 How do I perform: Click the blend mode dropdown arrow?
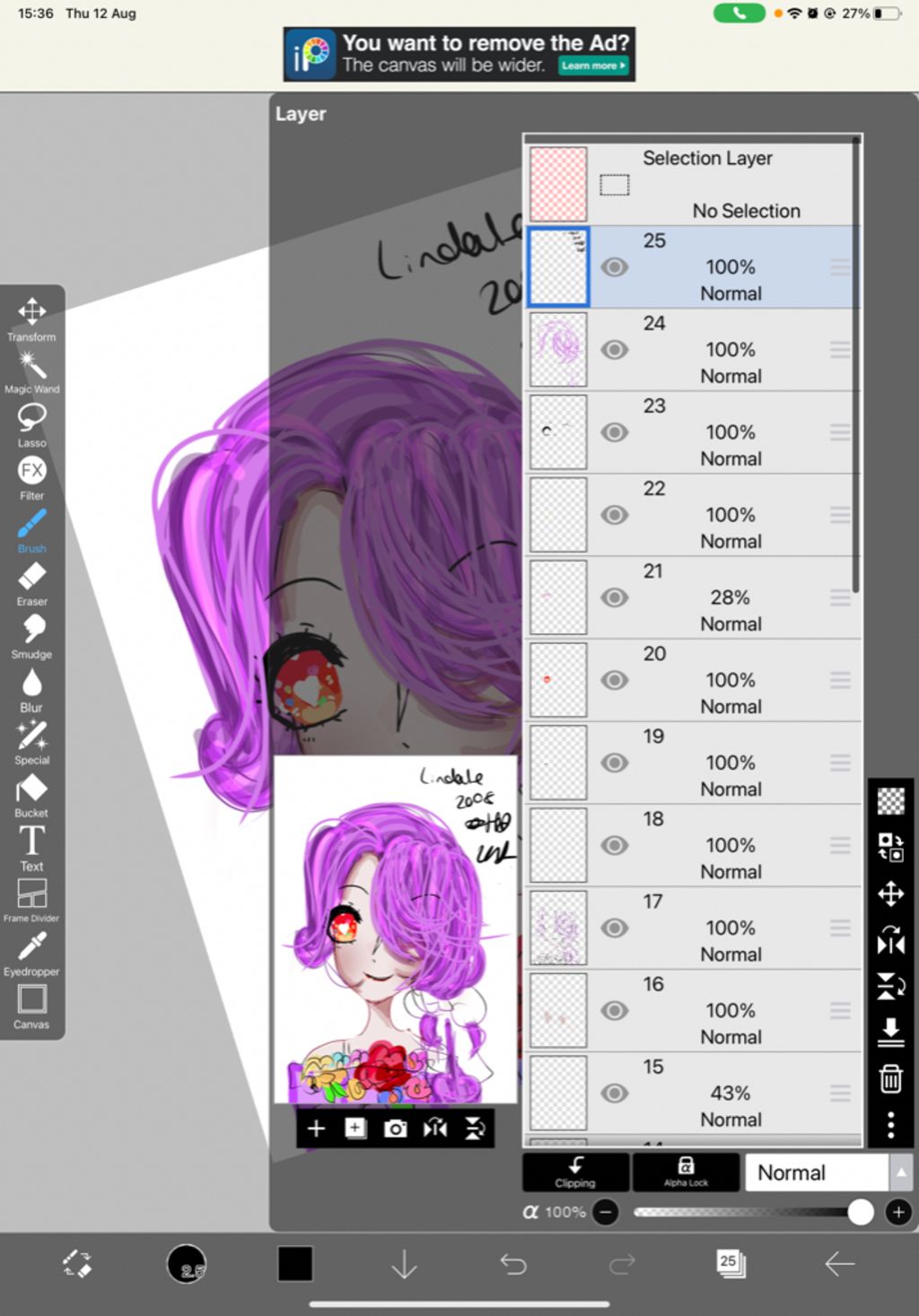[901, 1172]
